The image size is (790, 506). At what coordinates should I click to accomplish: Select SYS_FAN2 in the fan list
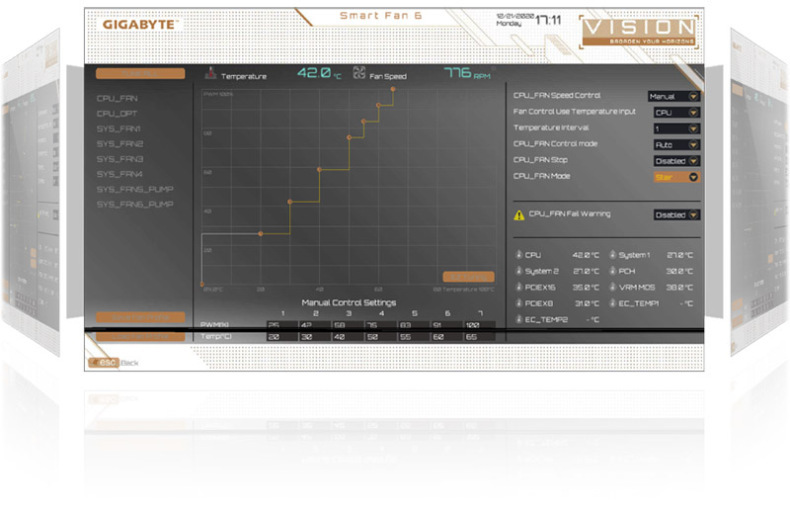[x=120, y=144]
